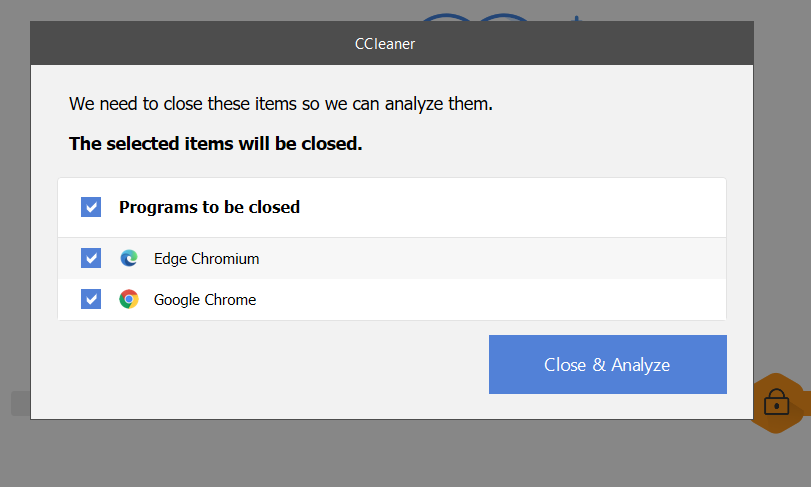Click the gray bar behind the dialog's left edge
This screenshot has width=811, height=487.
(x=20, y=403)
